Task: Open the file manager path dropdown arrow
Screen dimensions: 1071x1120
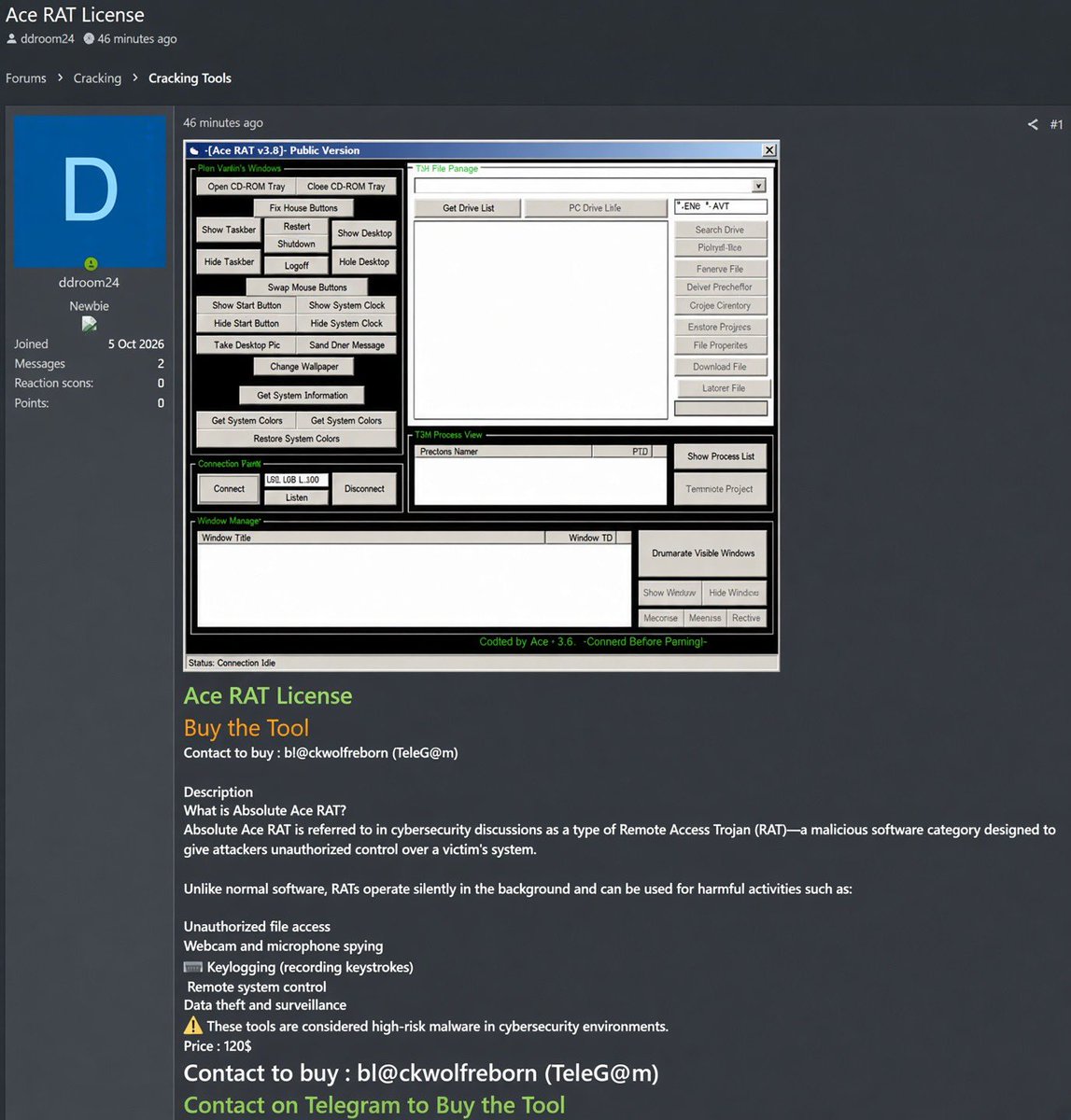Action: [x=759, y=186]
